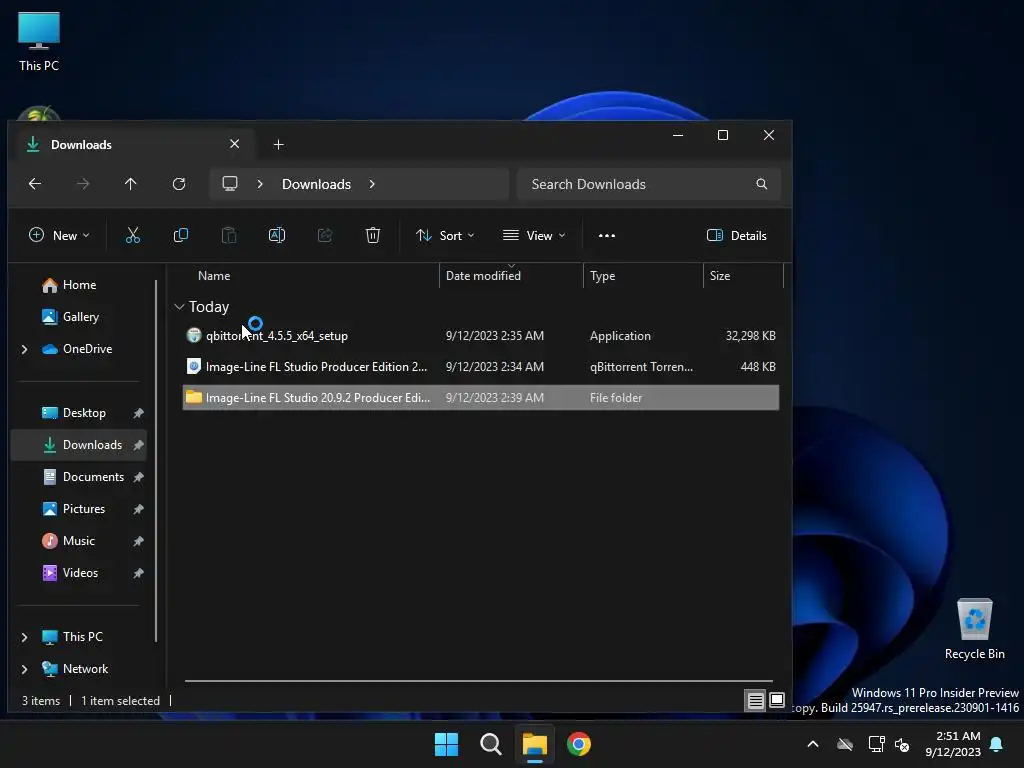This screenshot has width=1024, height=768.
Task: Unpin Videos from Quick access
Action: (x=138, y=573)
